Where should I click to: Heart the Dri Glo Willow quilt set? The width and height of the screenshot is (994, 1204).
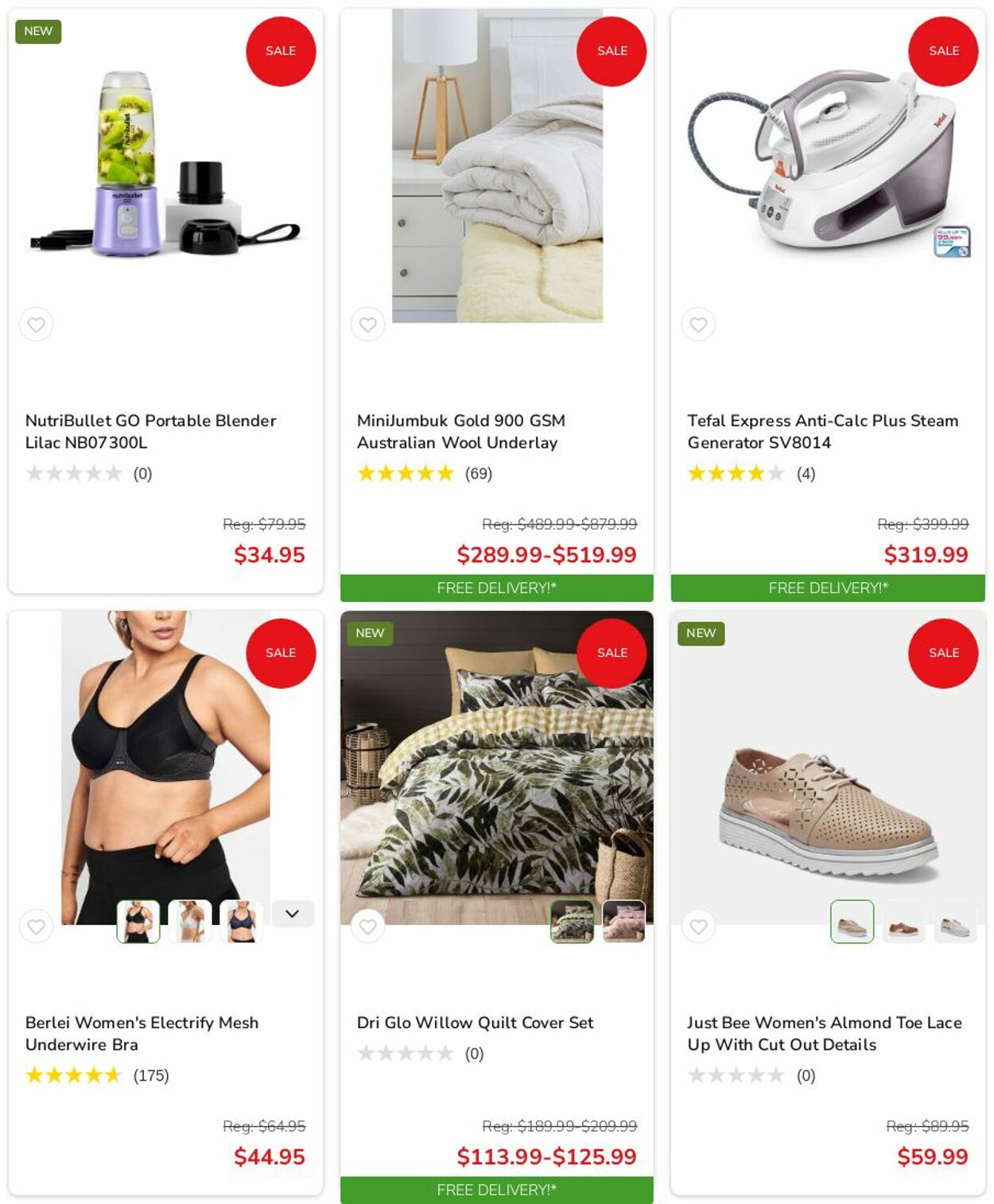[367, 926]
